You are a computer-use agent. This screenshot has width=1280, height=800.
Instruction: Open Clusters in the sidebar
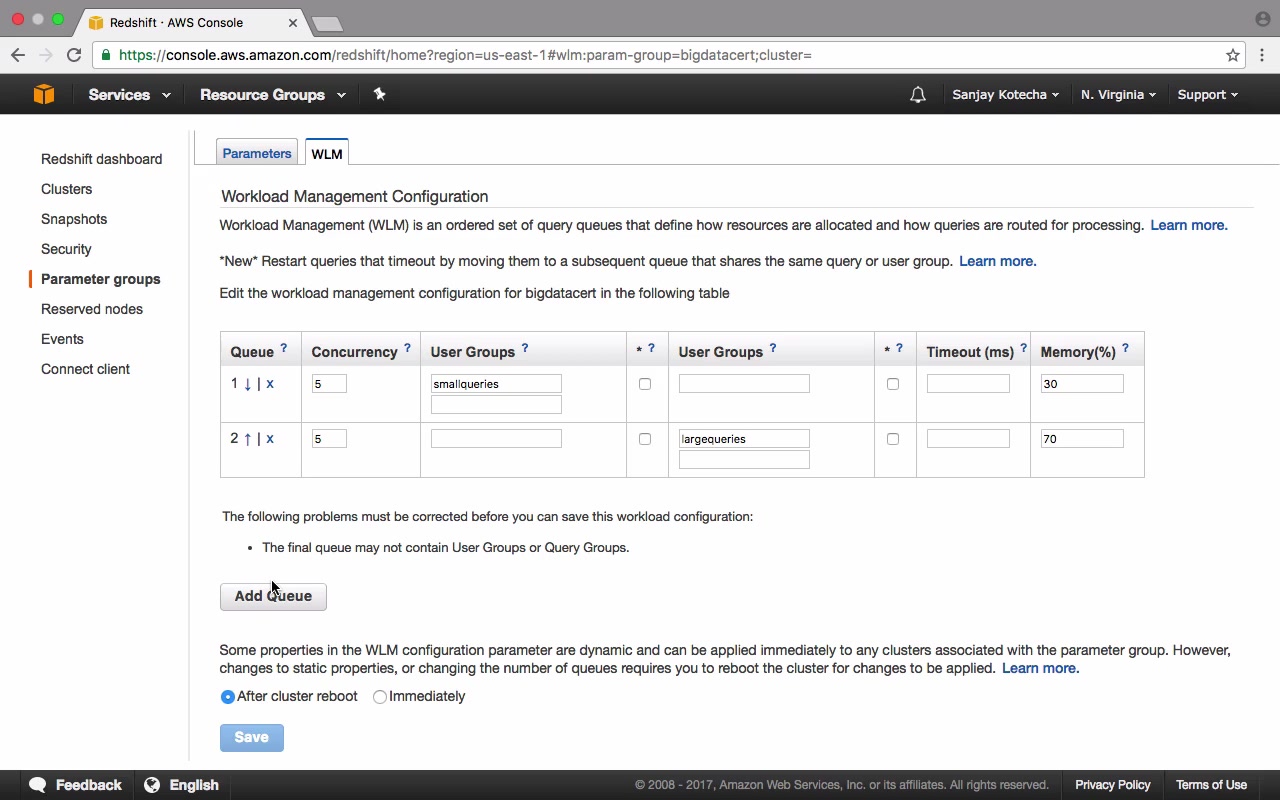click(x=66, y=189)
